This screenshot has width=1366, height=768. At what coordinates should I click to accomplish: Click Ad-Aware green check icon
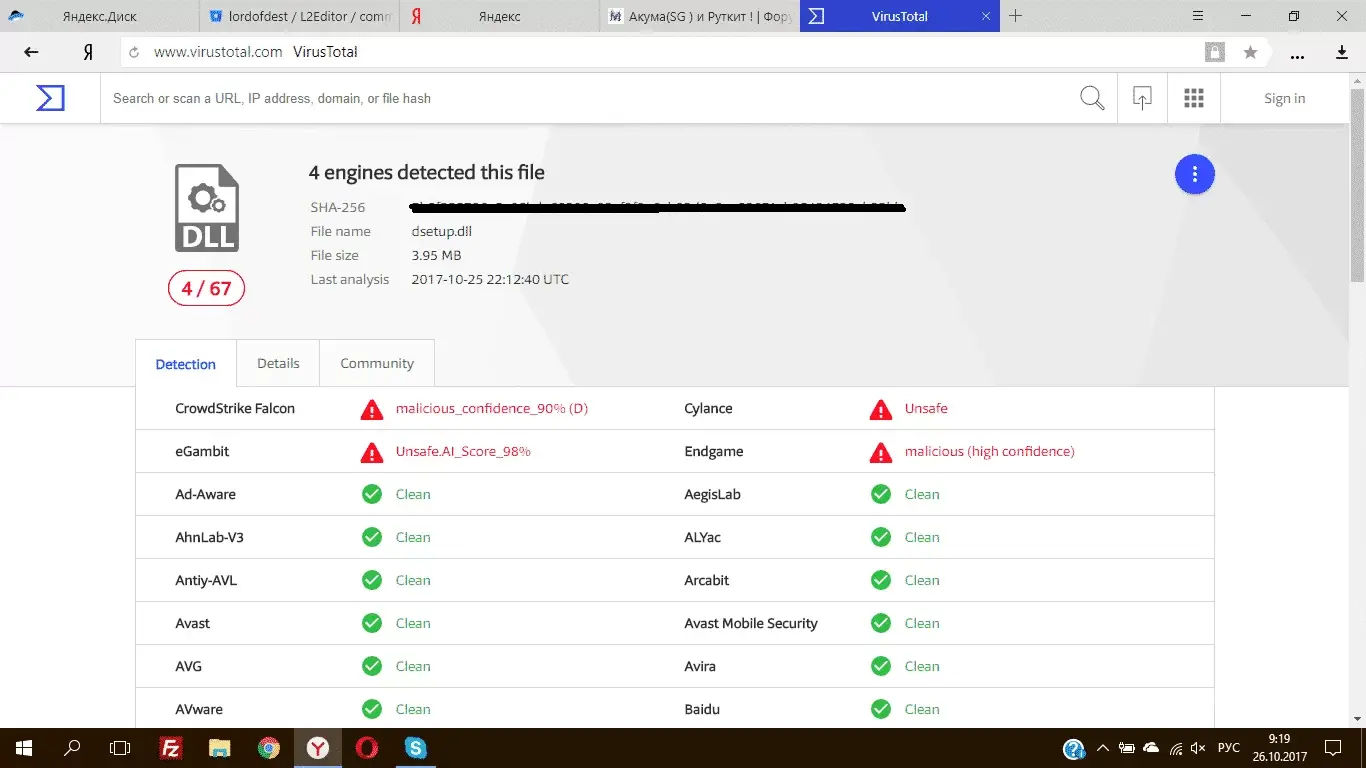point(372,494)
